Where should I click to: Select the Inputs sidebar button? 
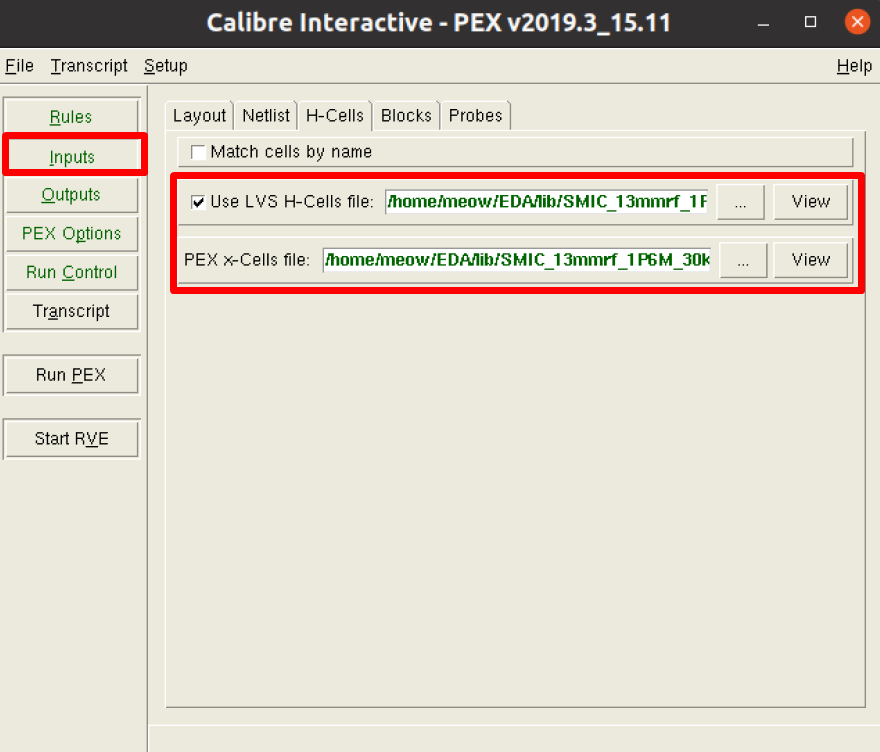pos(72,157)
